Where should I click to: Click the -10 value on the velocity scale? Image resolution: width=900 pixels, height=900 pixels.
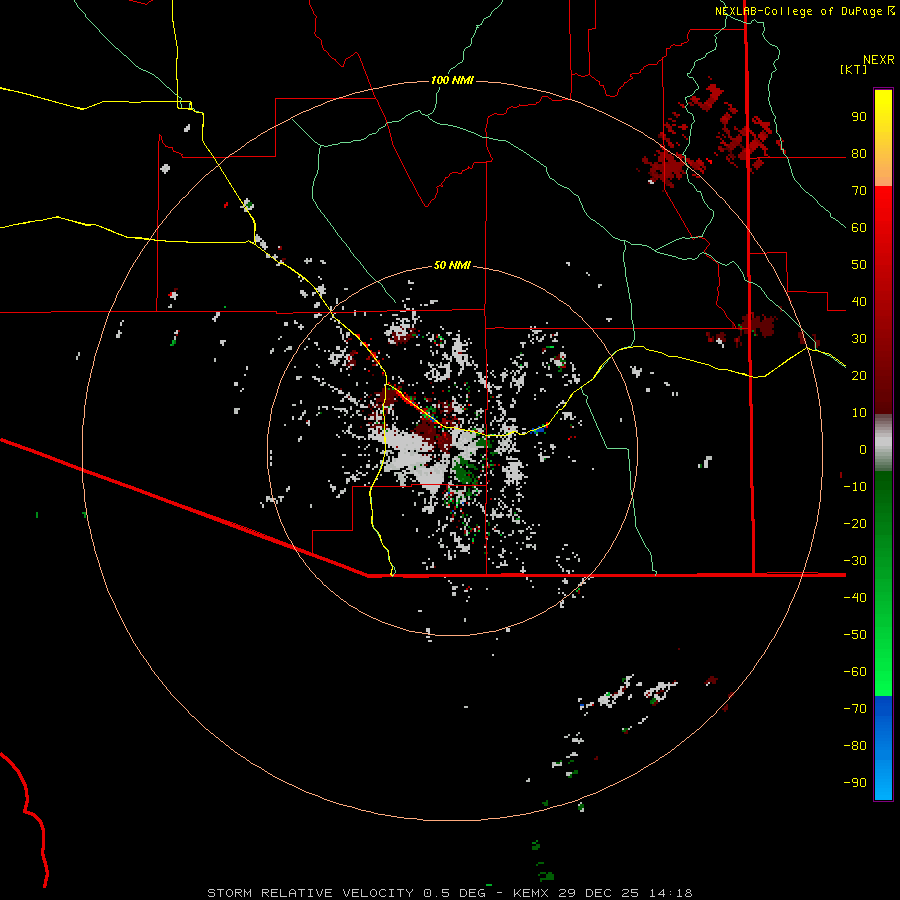(855, 487)
